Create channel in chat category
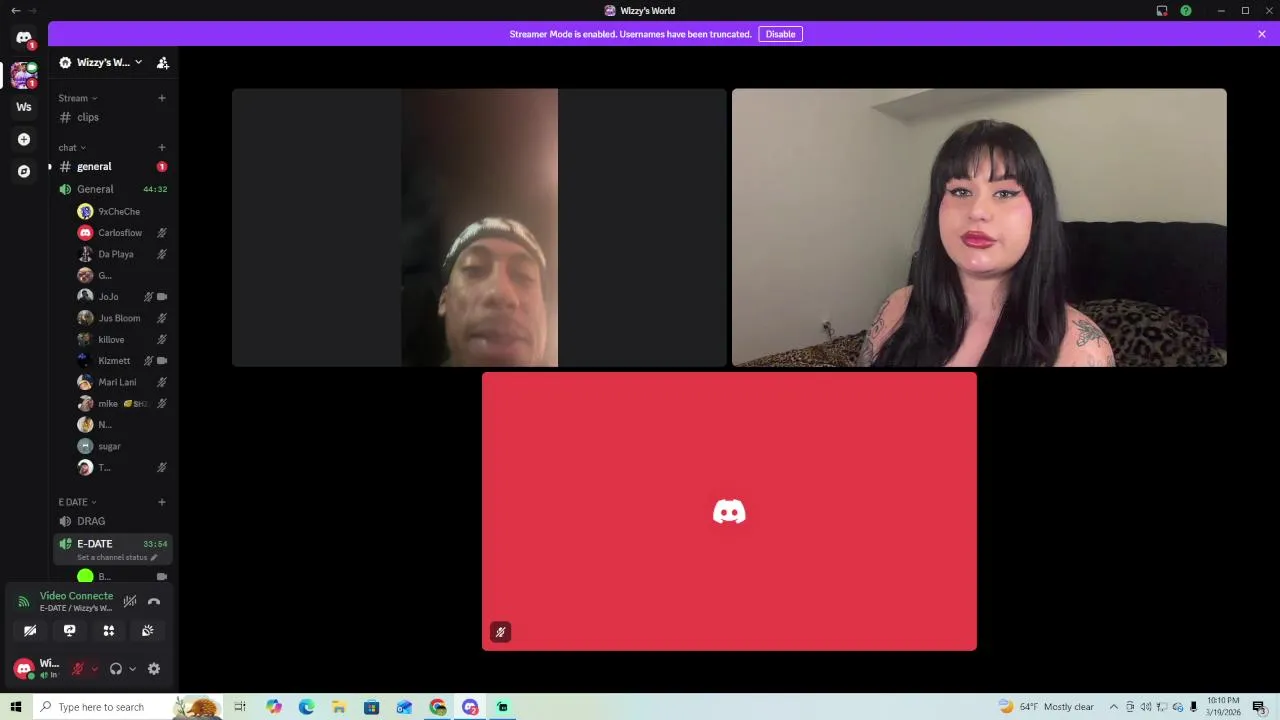Viewport: 1280px width, 720px height. (x=162, y=148)
